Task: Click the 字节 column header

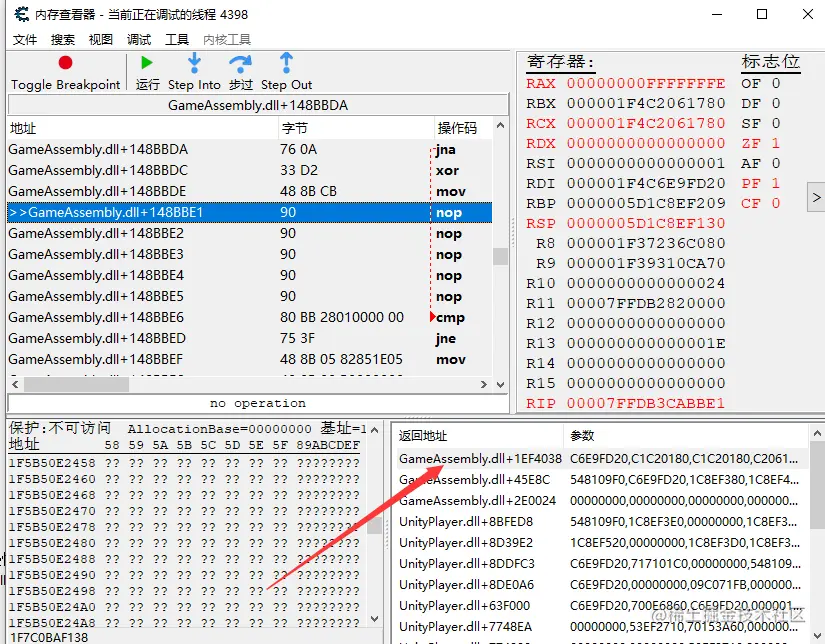Action: pos(356,128)
